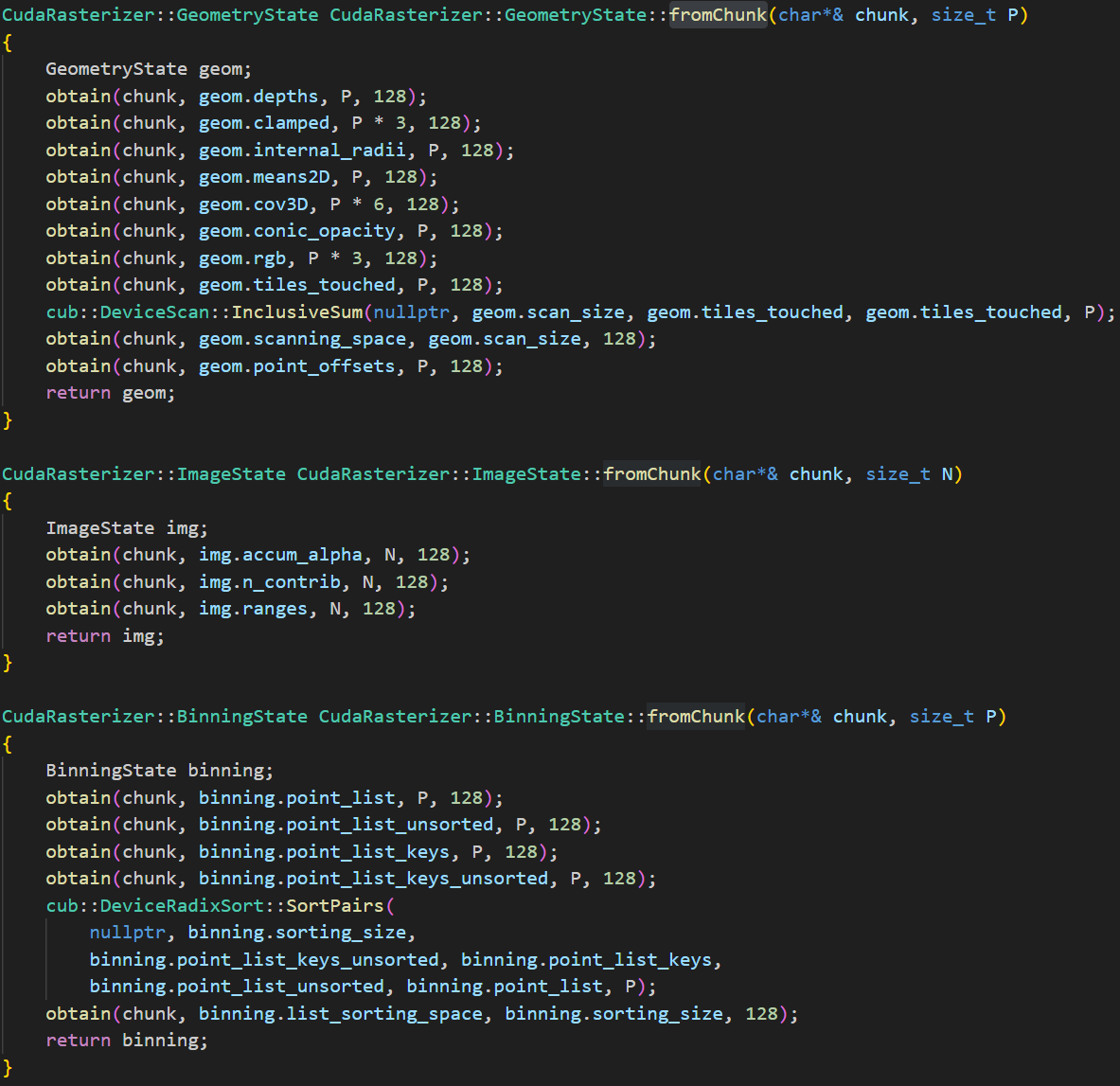Image resolution: width=1120 pixels, height=1086 pixels.
Task: Click img.accum_alpha argument
Action: (280, 555)
